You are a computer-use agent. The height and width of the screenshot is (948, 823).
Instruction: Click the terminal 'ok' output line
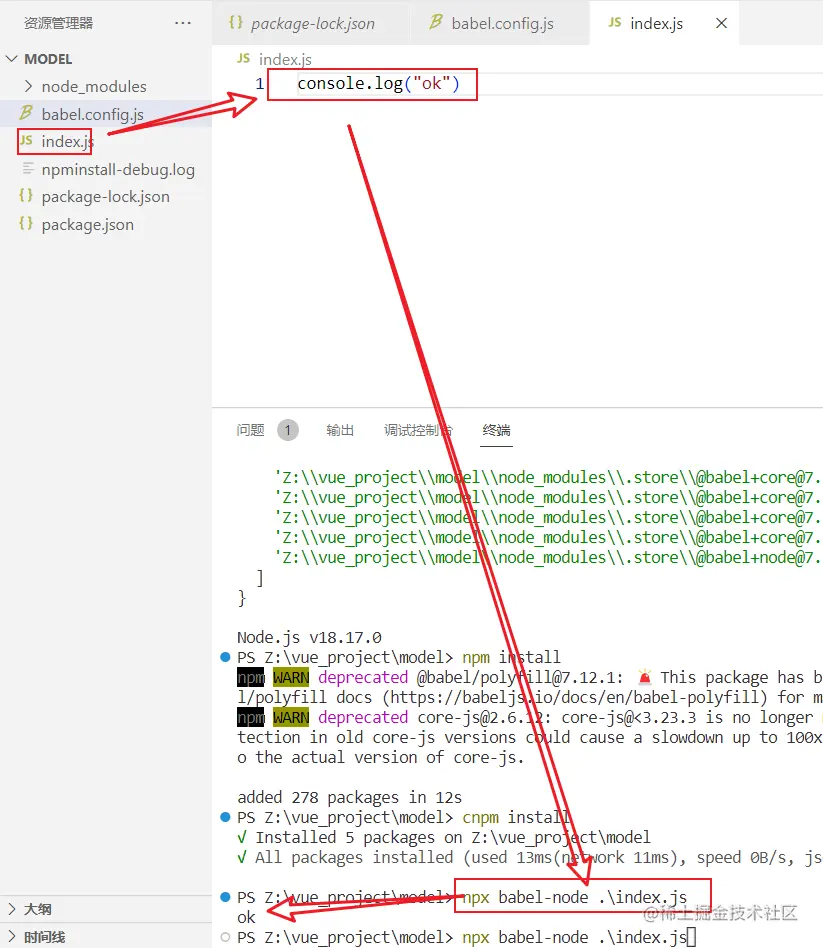[x=246, y=917]
